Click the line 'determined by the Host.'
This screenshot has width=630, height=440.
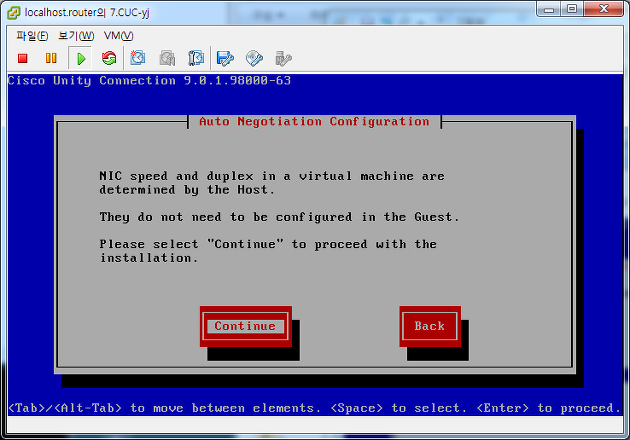tap(187, 190)
